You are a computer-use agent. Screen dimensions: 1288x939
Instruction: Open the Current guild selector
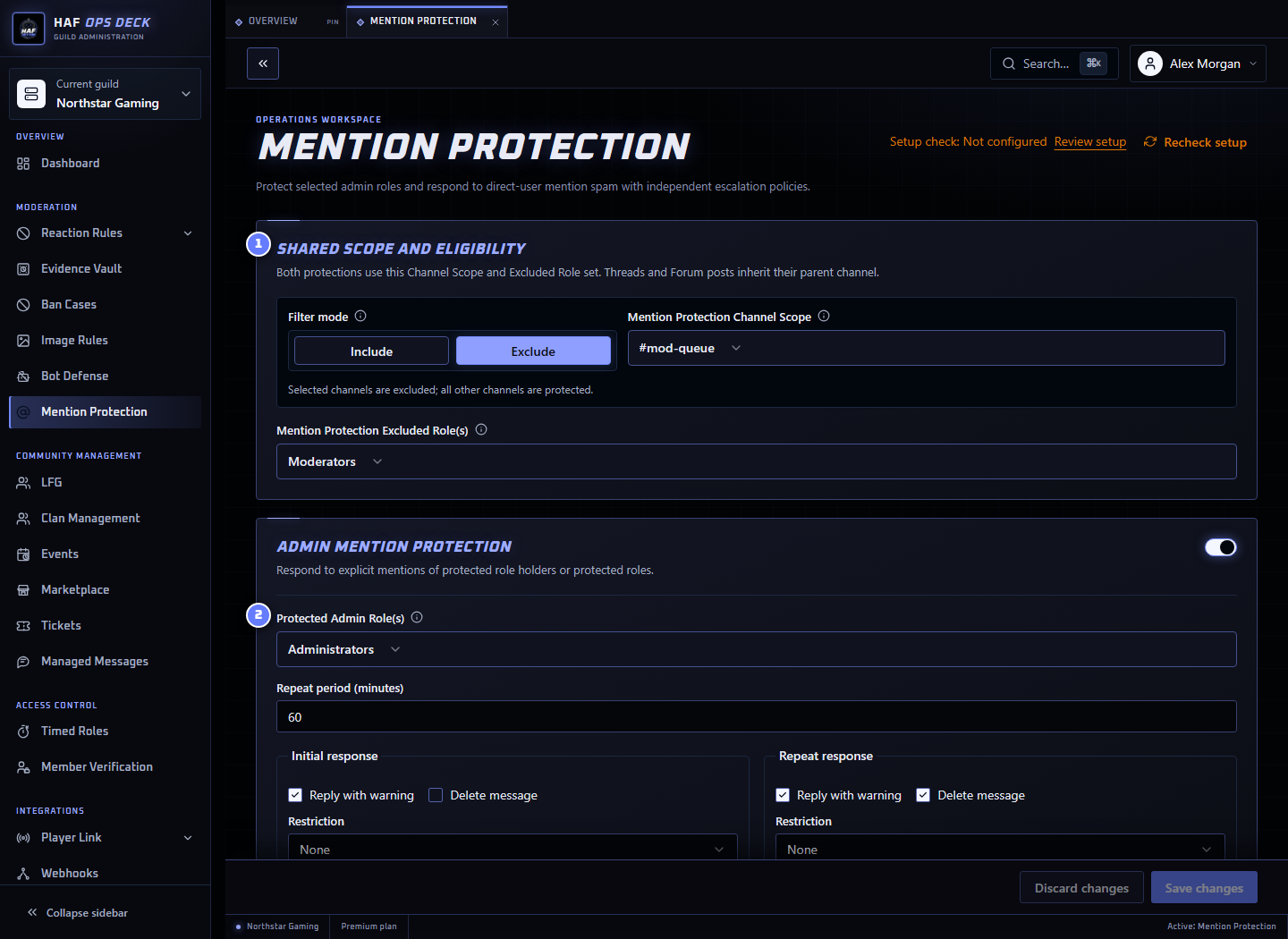[x=106, y=94]
